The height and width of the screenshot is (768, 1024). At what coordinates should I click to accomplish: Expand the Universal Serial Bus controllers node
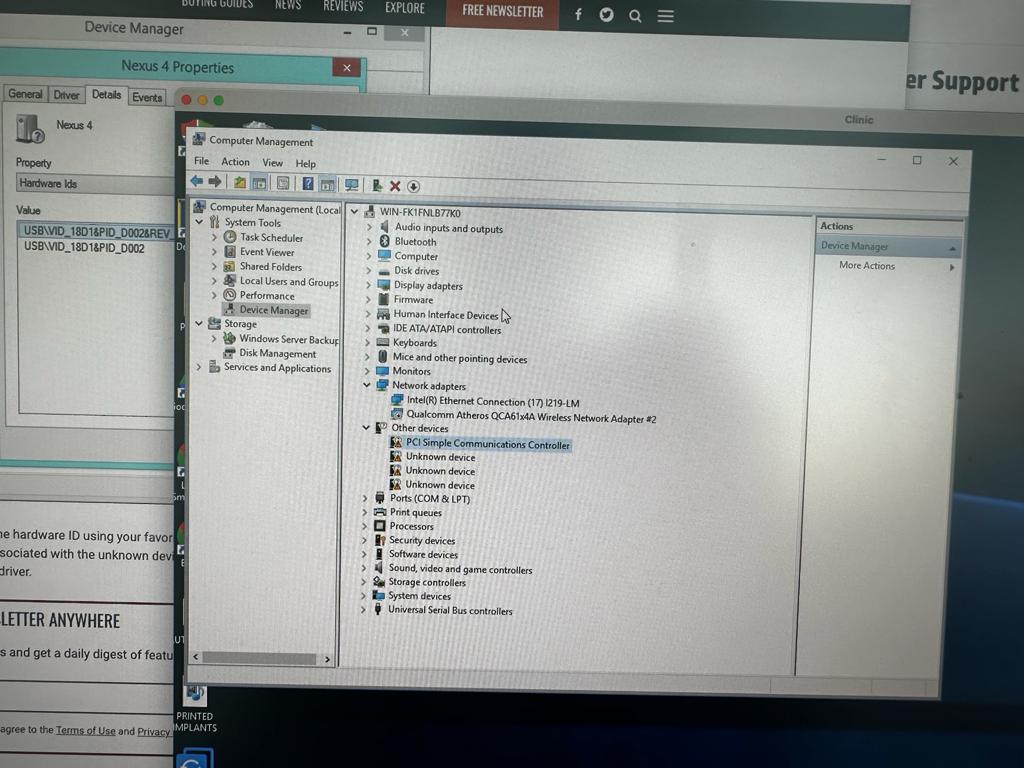[364, 610]
